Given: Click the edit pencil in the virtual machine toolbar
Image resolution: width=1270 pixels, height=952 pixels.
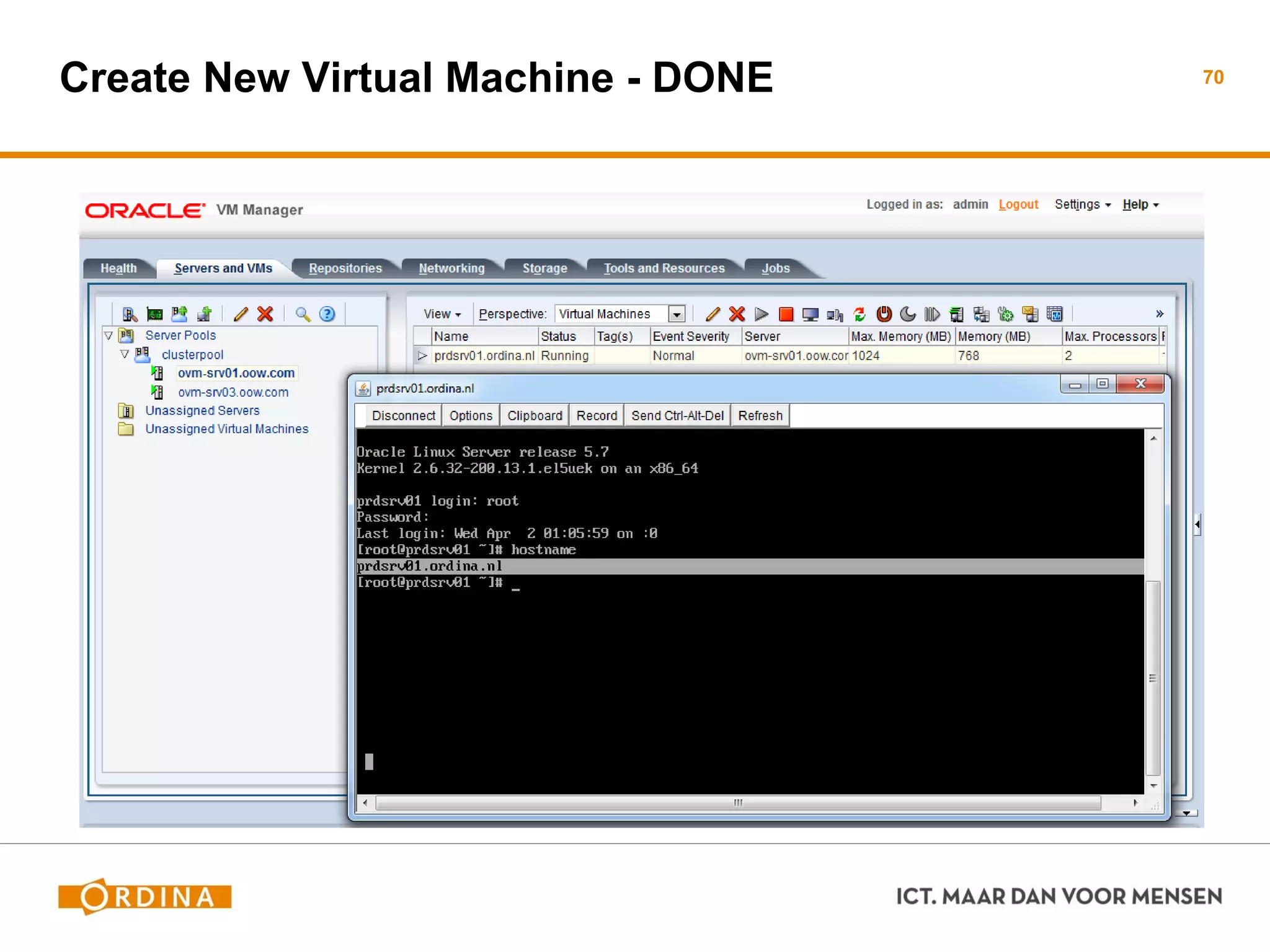Looking at the screenshot, I should point(713,314).
